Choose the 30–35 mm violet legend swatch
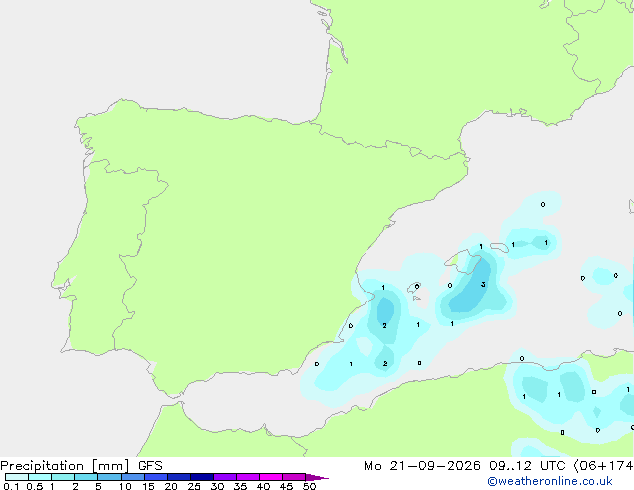Viewport: 634px width, 490px height. (225, 477)
